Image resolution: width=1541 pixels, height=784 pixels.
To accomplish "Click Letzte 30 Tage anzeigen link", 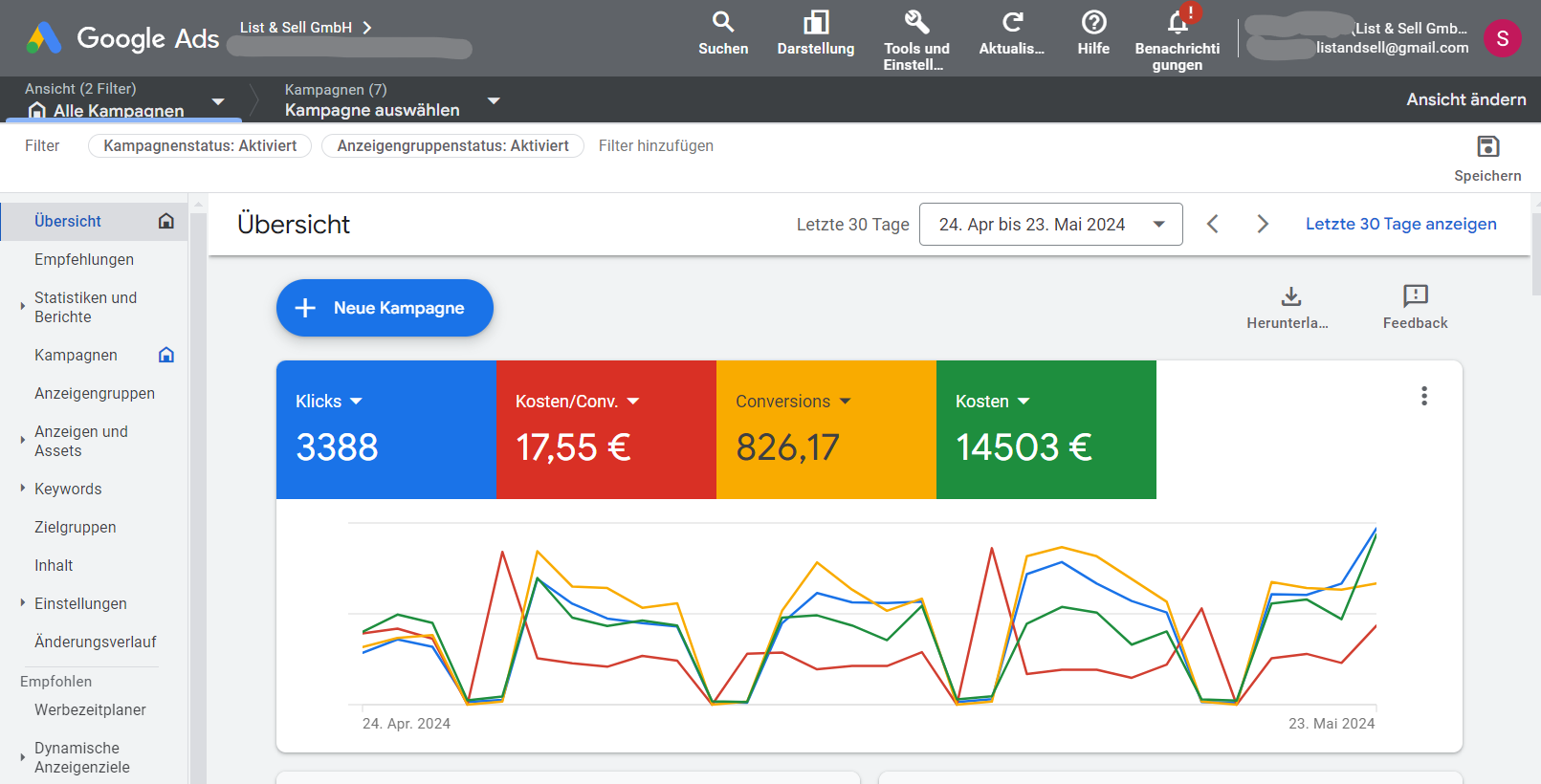I will [1400, 224].
